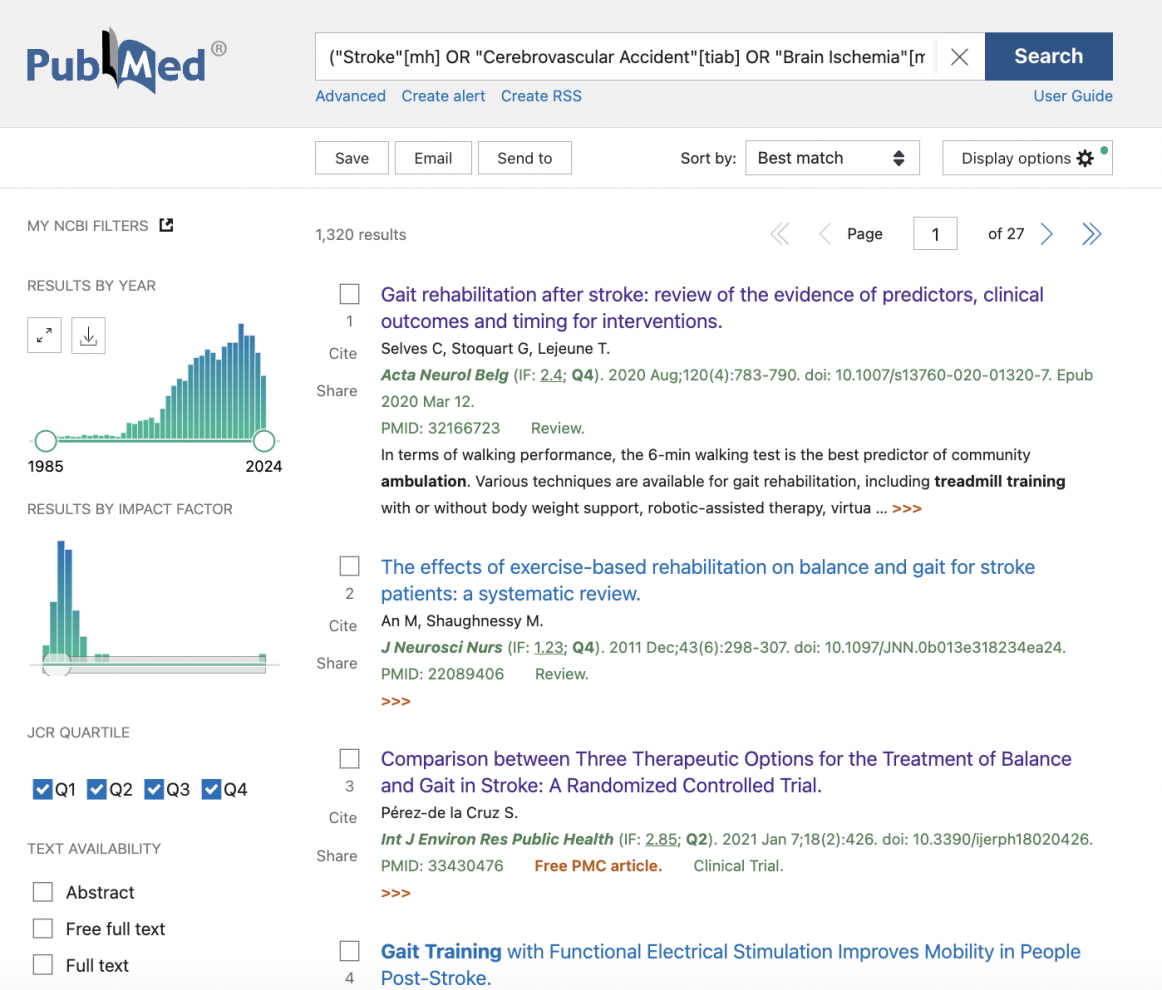Uncheck the Q4 quartile filter
The image size is (1162, 990).
point(211,790)
